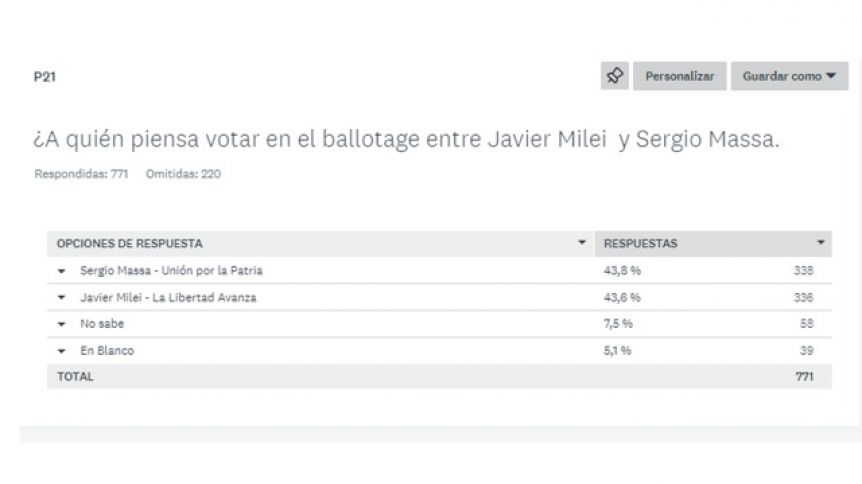Screen dimensions: 862x484
Task: Select the Sergio Massa - Unión por la Patria option
Action: 171,271
